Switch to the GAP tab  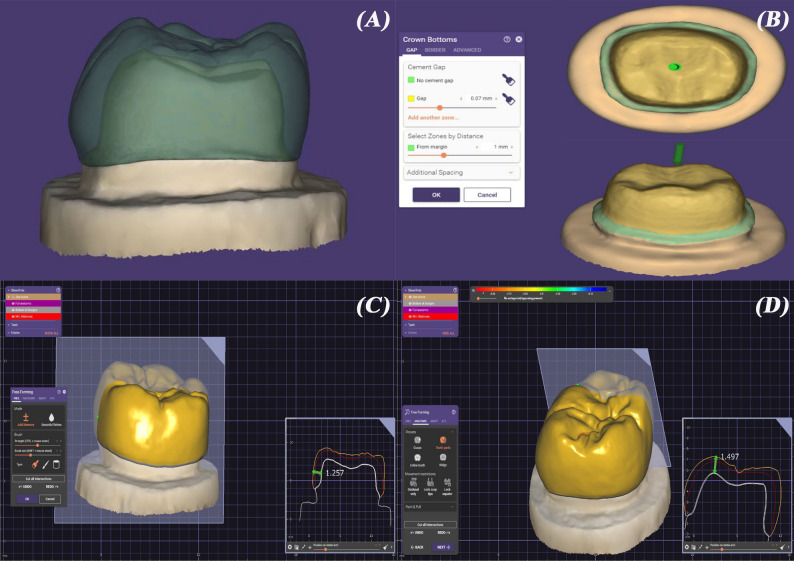point(411,50)
